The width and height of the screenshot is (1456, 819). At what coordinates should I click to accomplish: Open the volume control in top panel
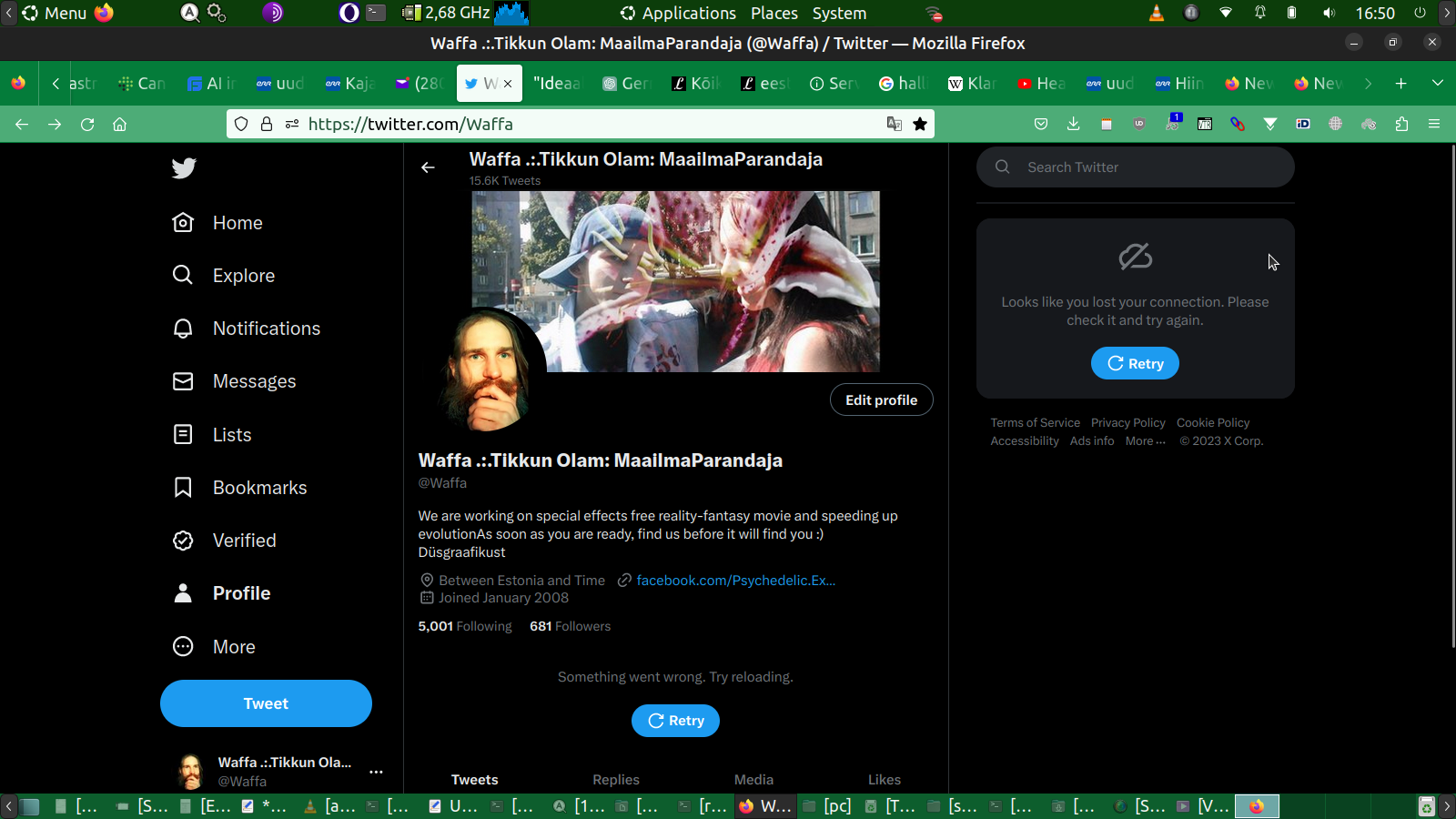click(x=1330, y=13)
